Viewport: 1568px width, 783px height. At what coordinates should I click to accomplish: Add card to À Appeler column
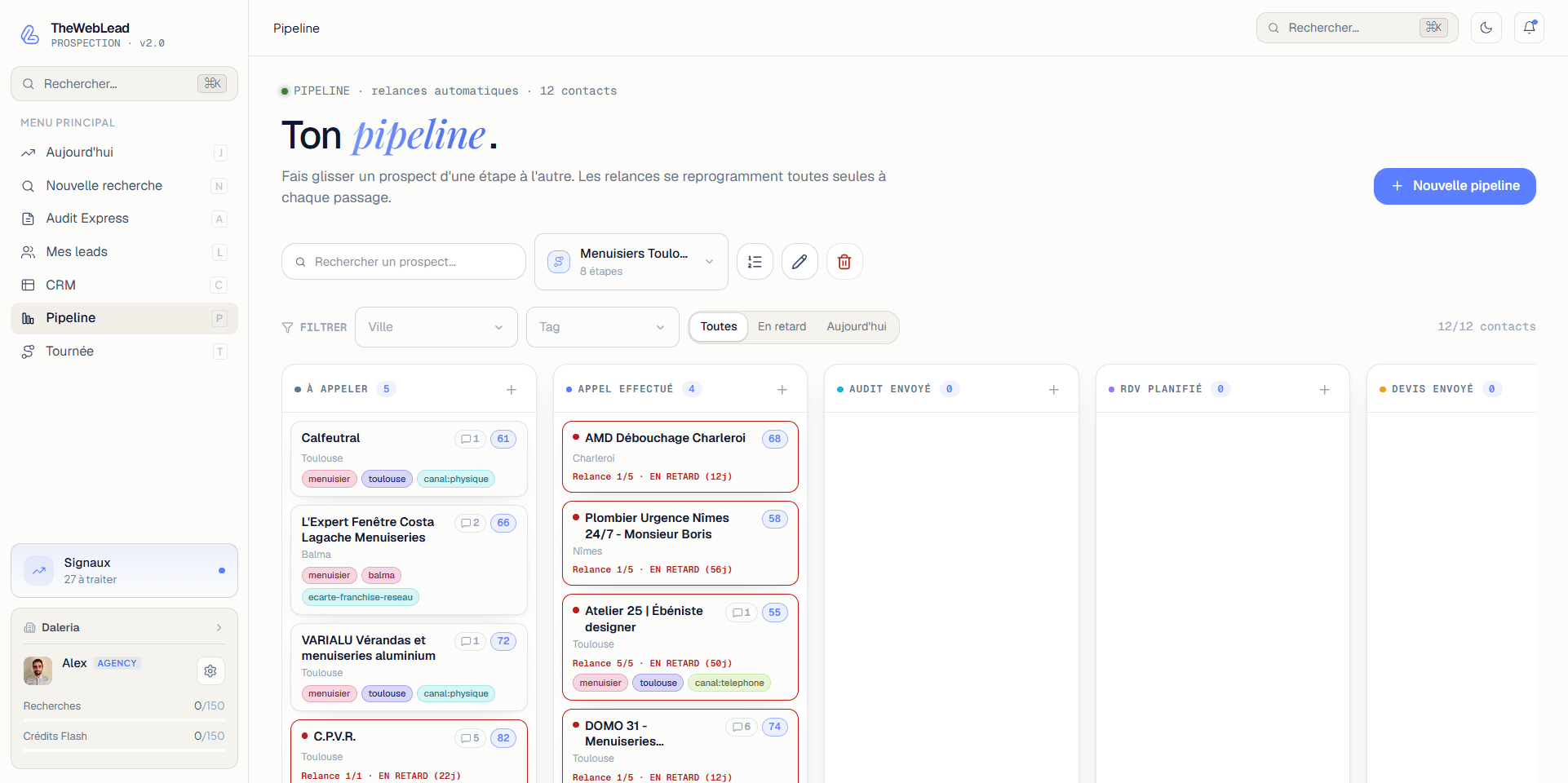[511, 390]
